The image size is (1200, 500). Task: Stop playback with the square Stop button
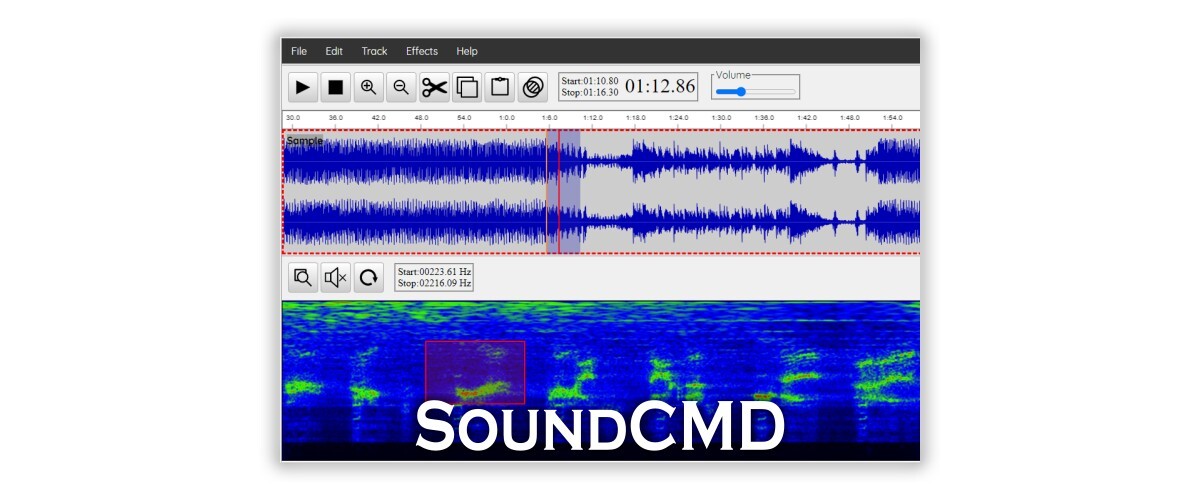336,87
